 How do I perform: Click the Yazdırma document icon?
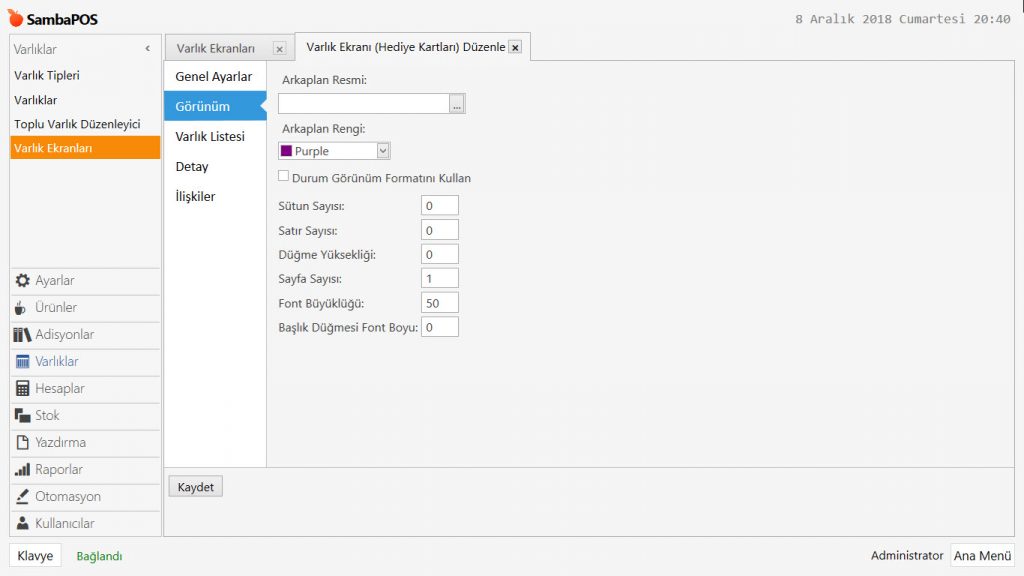click(x=22, y=443)
